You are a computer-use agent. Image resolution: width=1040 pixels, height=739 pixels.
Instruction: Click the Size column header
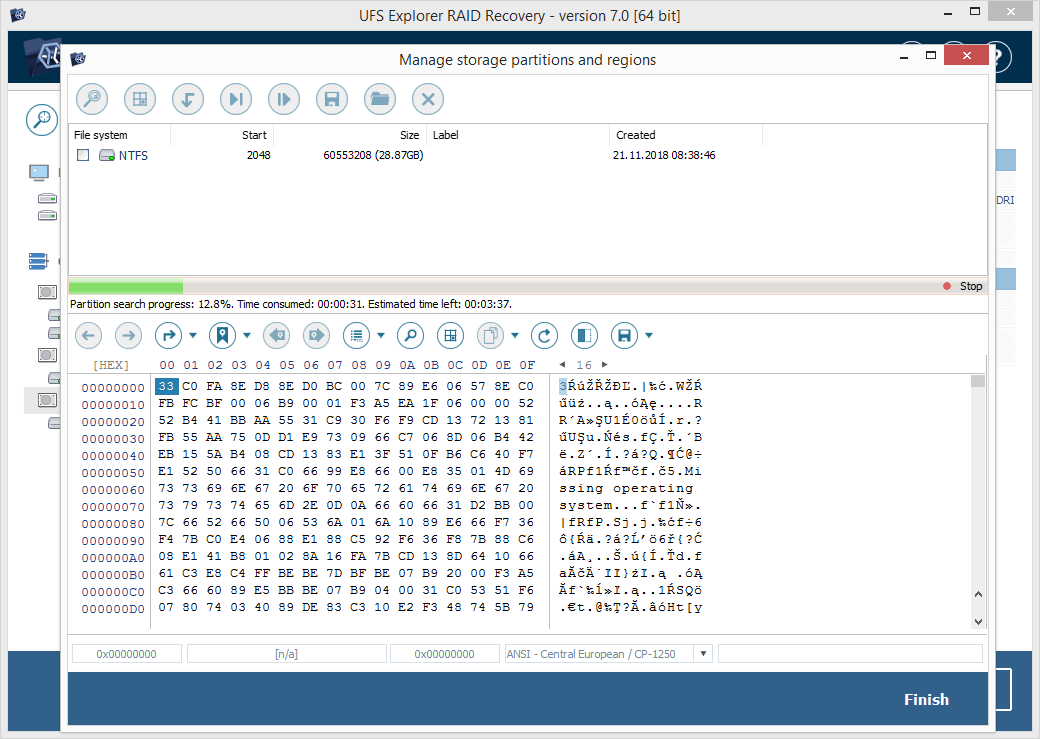click(350, 135)
